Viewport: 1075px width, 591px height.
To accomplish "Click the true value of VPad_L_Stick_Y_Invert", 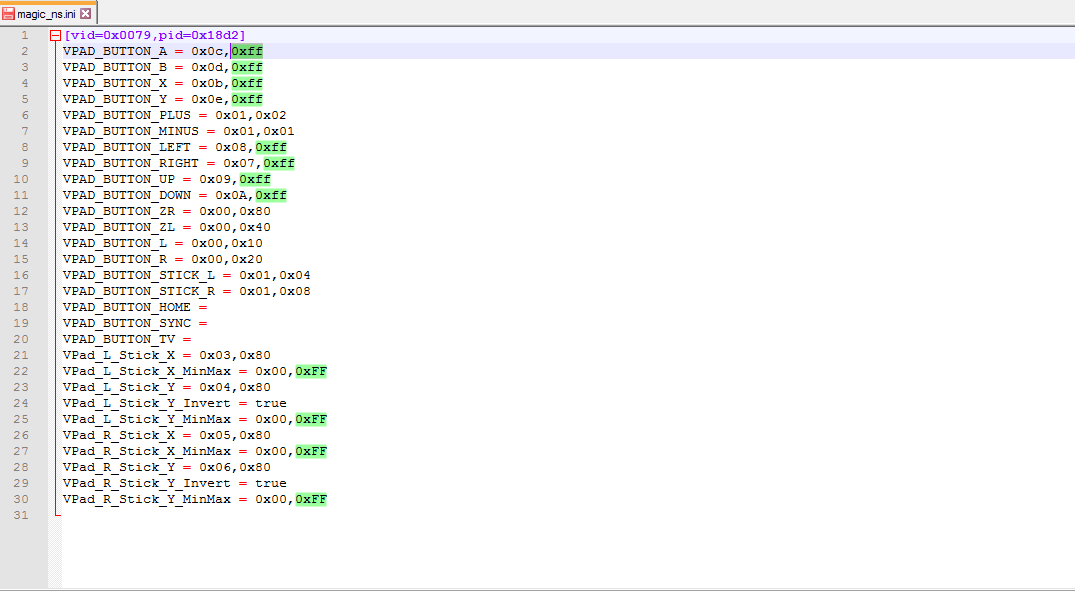I will (271, 403).
